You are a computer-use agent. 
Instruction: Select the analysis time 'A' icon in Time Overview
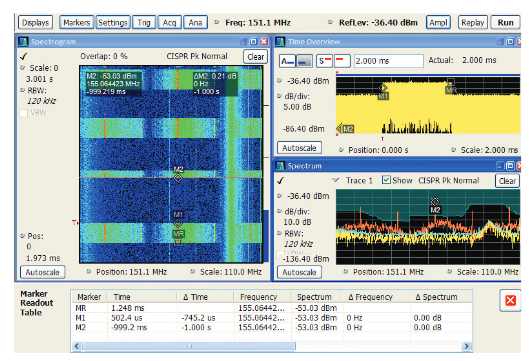point(288,61)
